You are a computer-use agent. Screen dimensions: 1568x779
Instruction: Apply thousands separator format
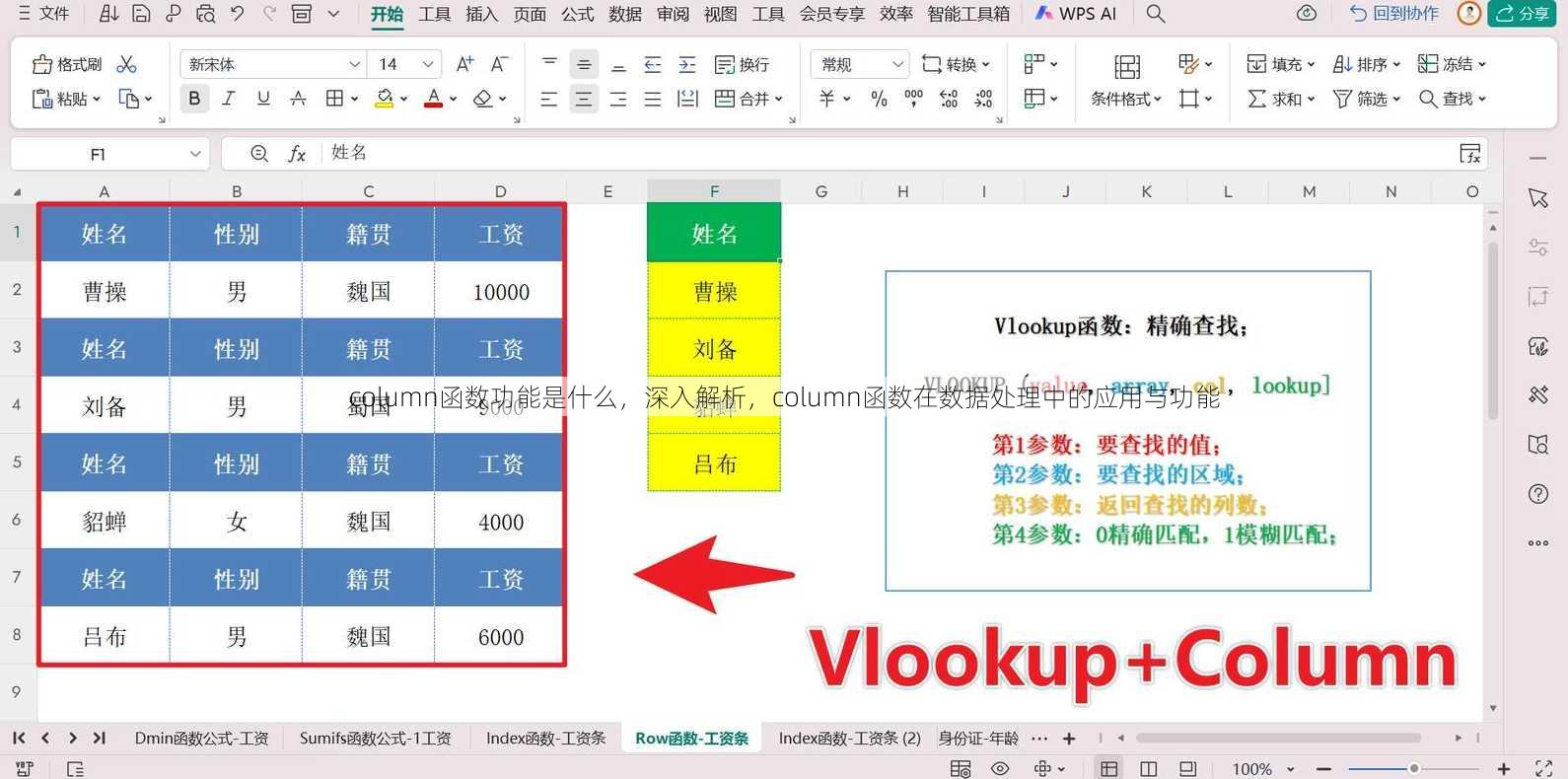pyautogui.click(x=914, y=99)
